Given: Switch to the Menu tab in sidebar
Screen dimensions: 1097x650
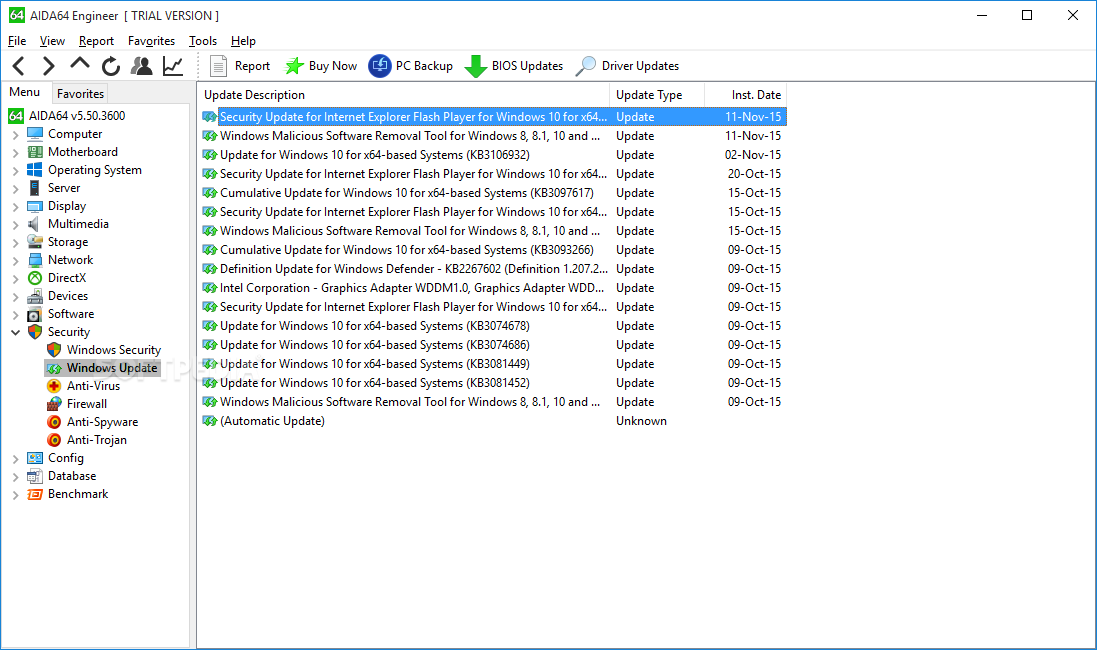Looking at the screenshot, I should 25,92.
